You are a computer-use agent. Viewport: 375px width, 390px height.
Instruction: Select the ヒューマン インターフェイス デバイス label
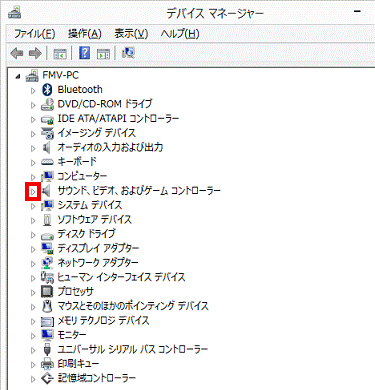pos(121,277)
